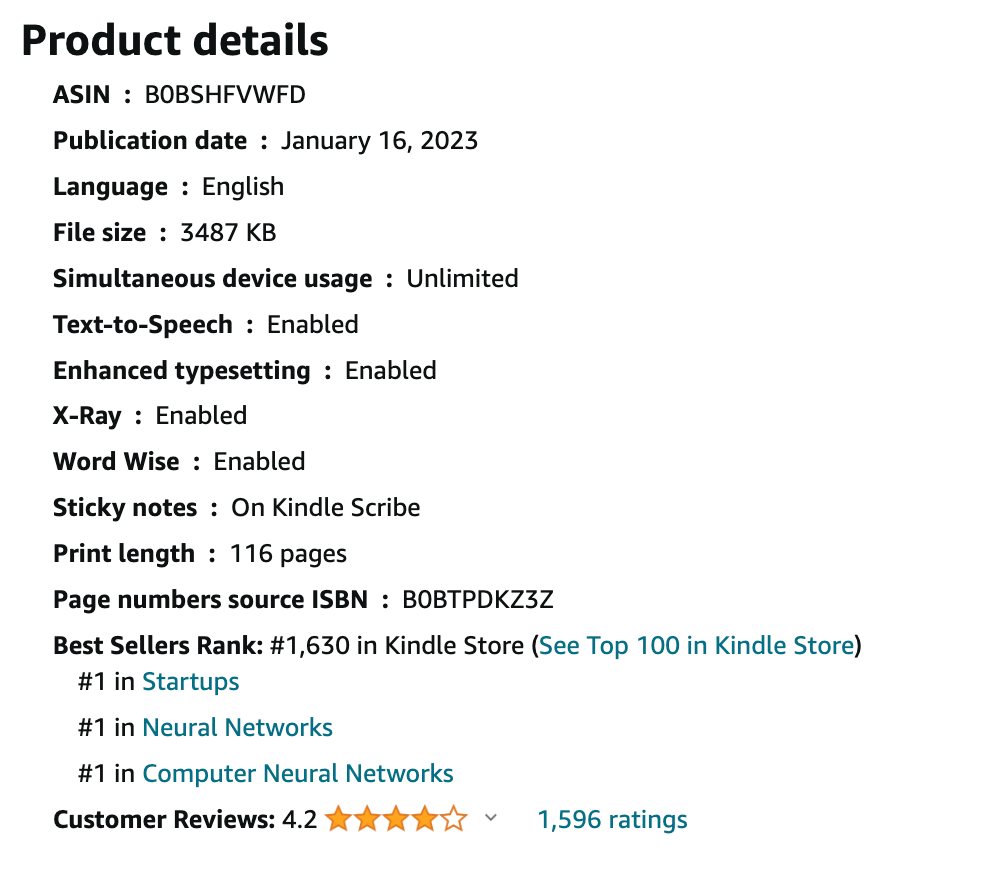The image size is (994, 872).
Task: Click the On Kindle Scribe text
Action: 326,508
